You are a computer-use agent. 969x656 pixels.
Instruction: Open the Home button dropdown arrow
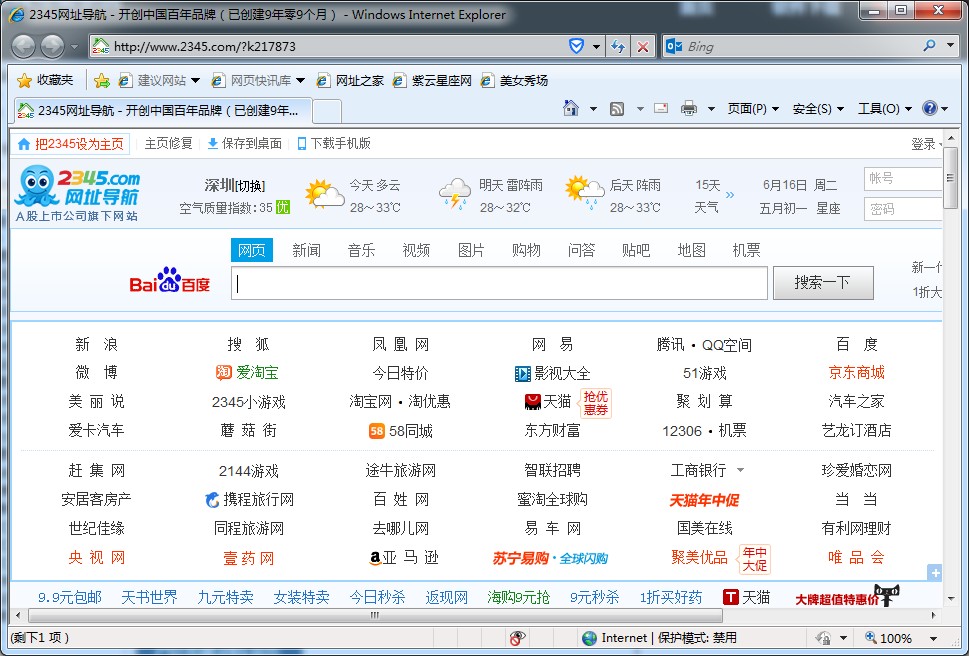click(x=593, y=109)
